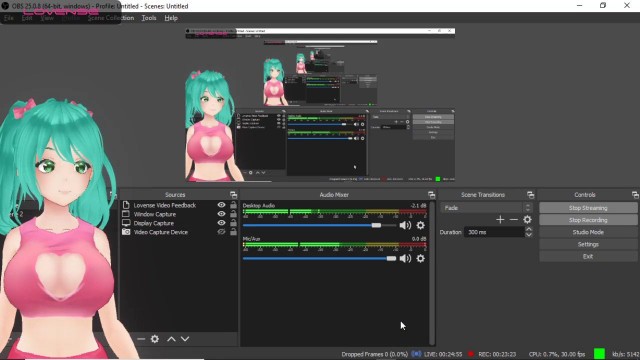Open Desktop Audio settings gear
The image size is (640, 360).
tap(420, 225)
